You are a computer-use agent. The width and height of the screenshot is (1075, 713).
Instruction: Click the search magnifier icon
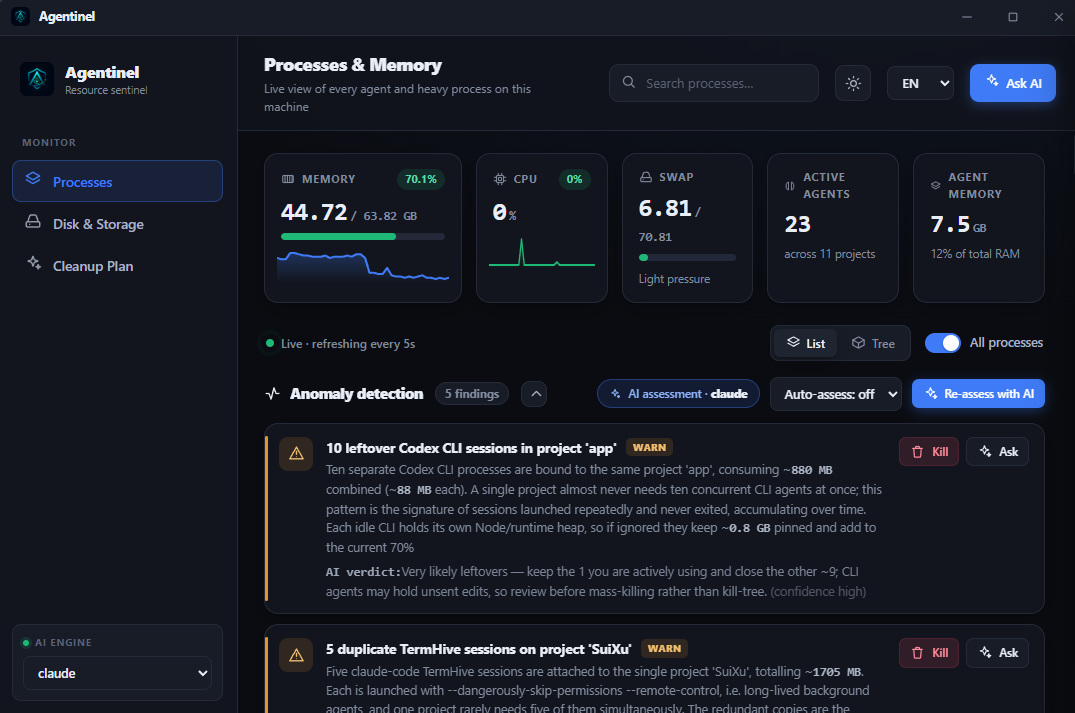click(x=629, y=82)
